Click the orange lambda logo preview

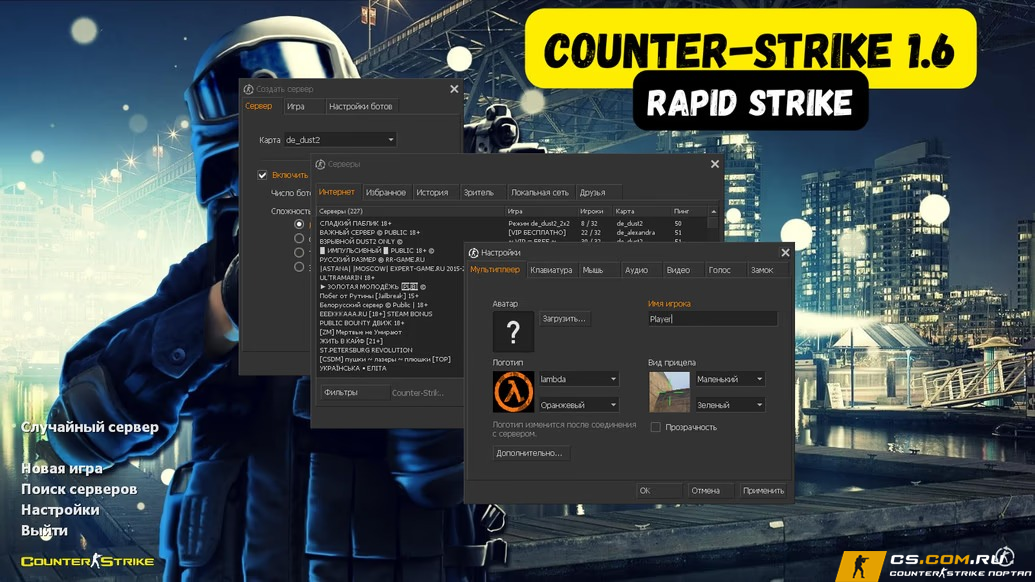click(513, 391)
